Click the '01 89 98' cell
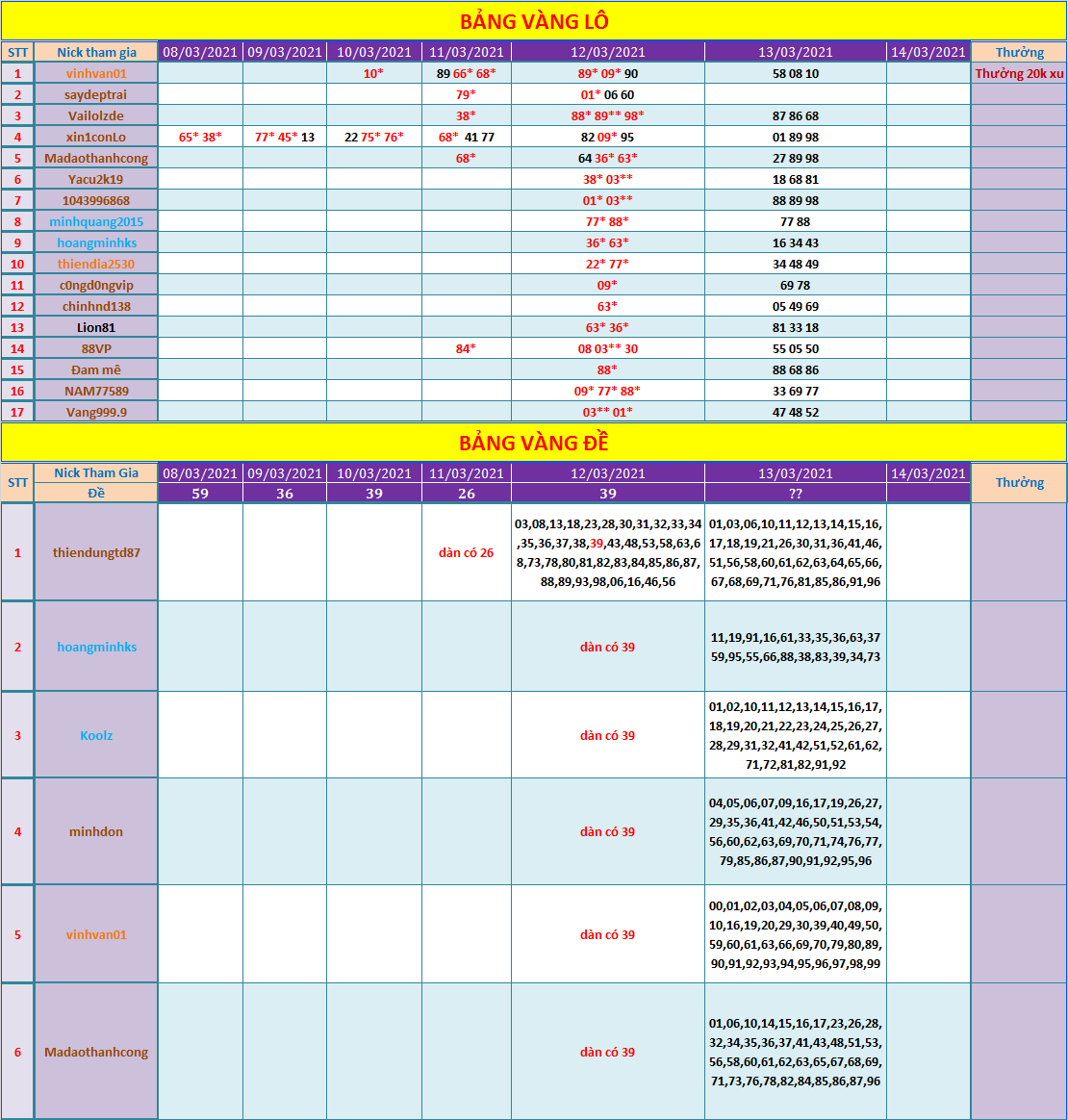 (795, 138)
